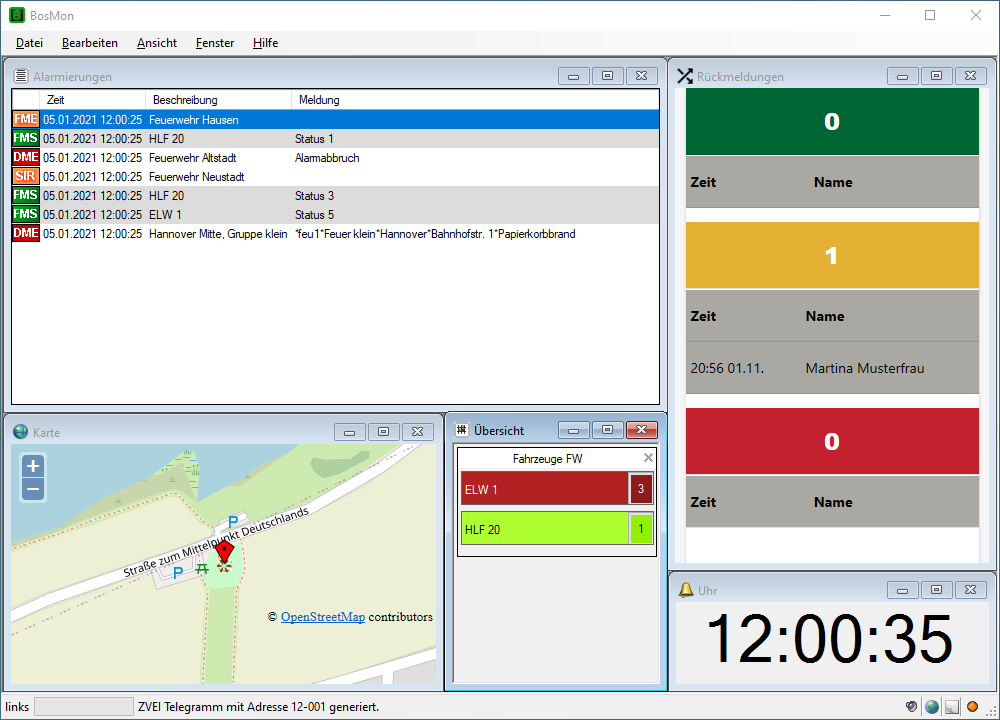Click the speaker icon in status bar
Viewport: 1000px width, 720px height.
[x=912, y=707]
